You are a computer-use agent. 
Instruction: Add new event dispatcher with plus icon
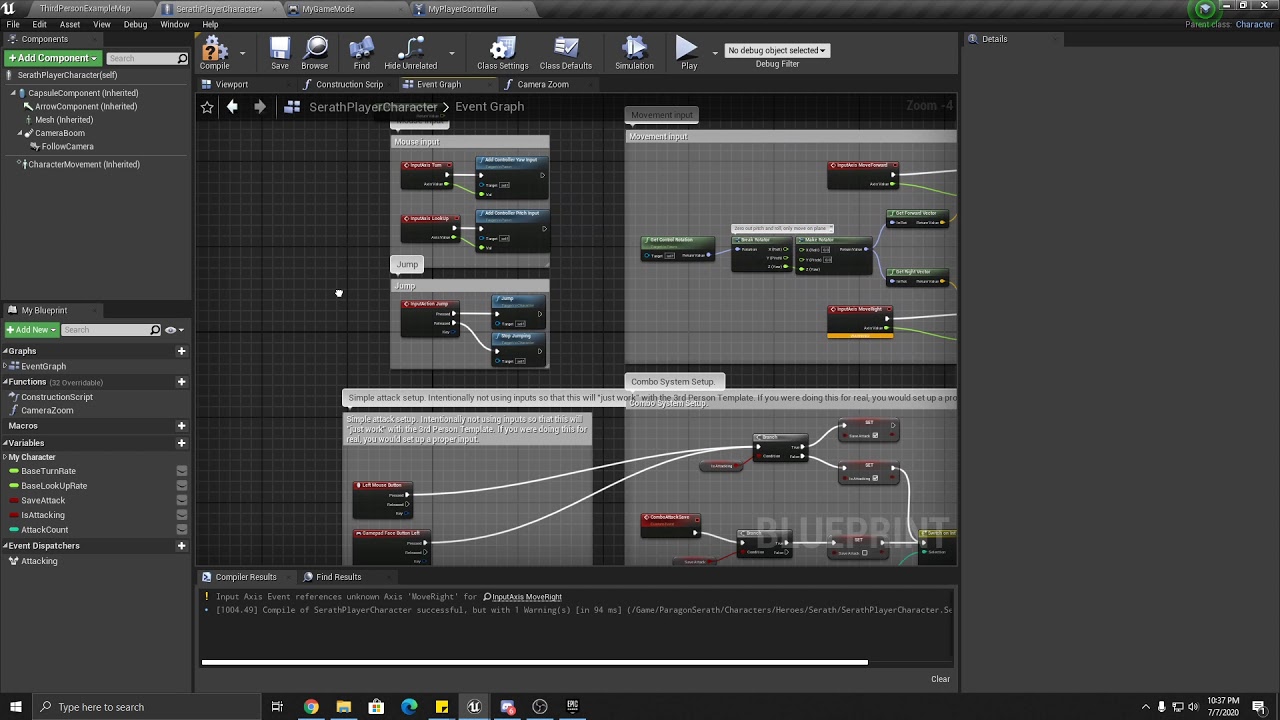pos(181,546)
